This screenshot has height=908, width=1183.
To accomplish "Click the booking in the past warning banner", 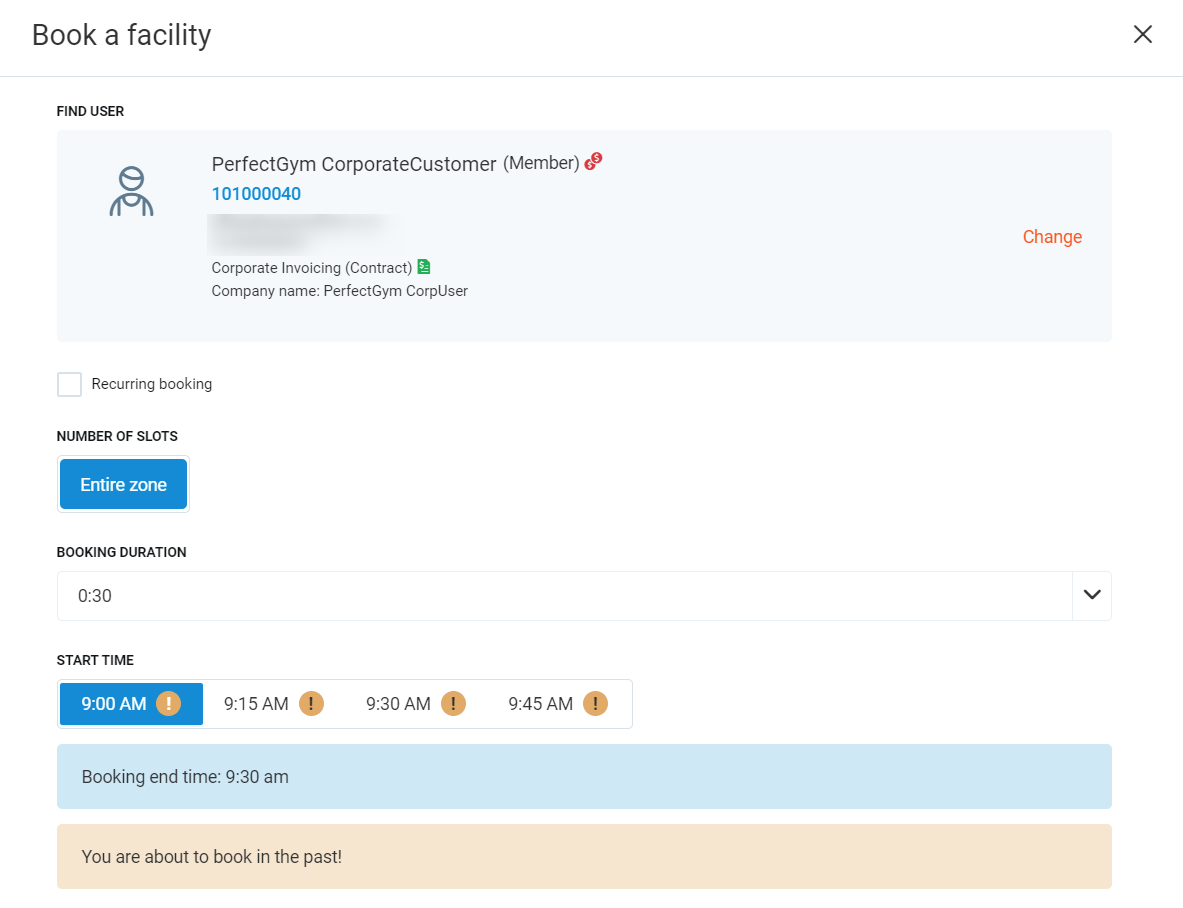I will [x=584, y=857].
